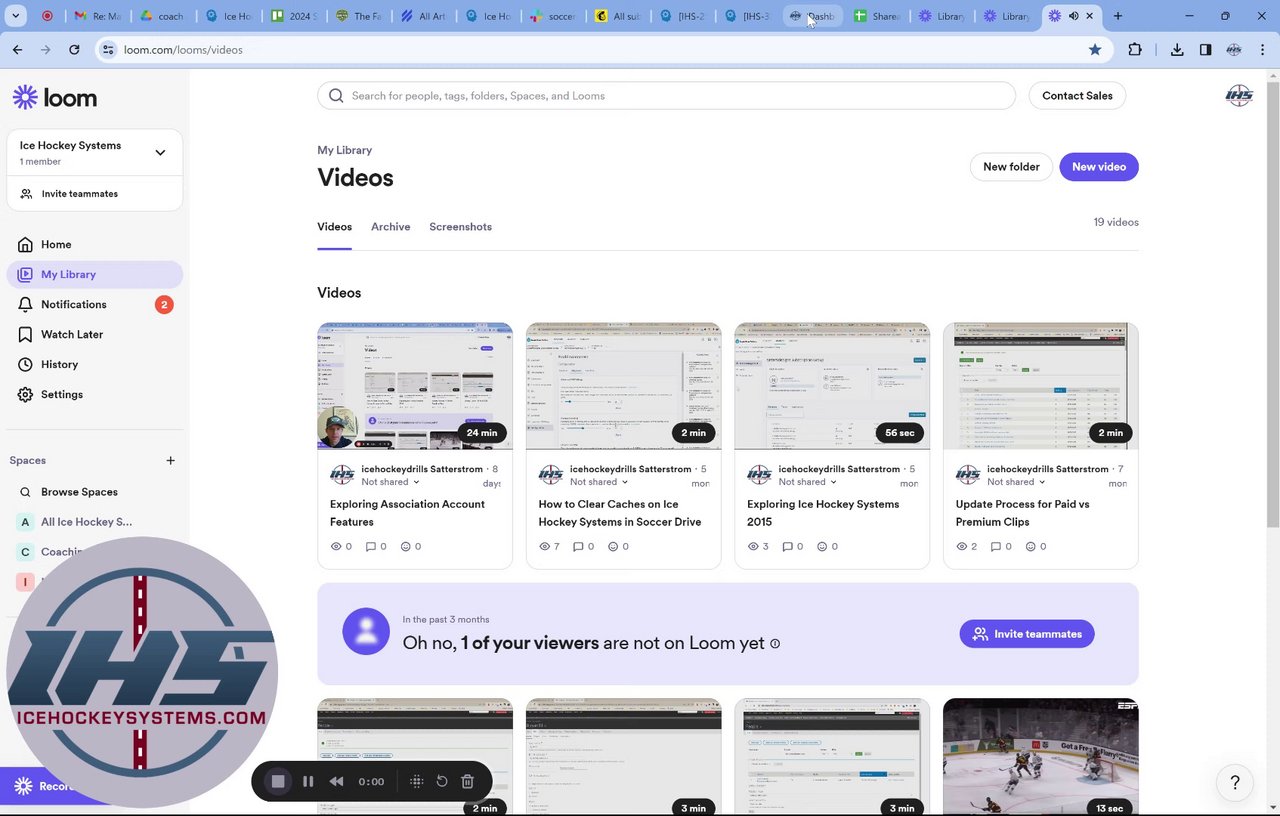Open Exploring Ice Hockey Systems 2015 thumbnail
The height and width of the screenshot is (816, 1280).
click(x=832, y=386)
